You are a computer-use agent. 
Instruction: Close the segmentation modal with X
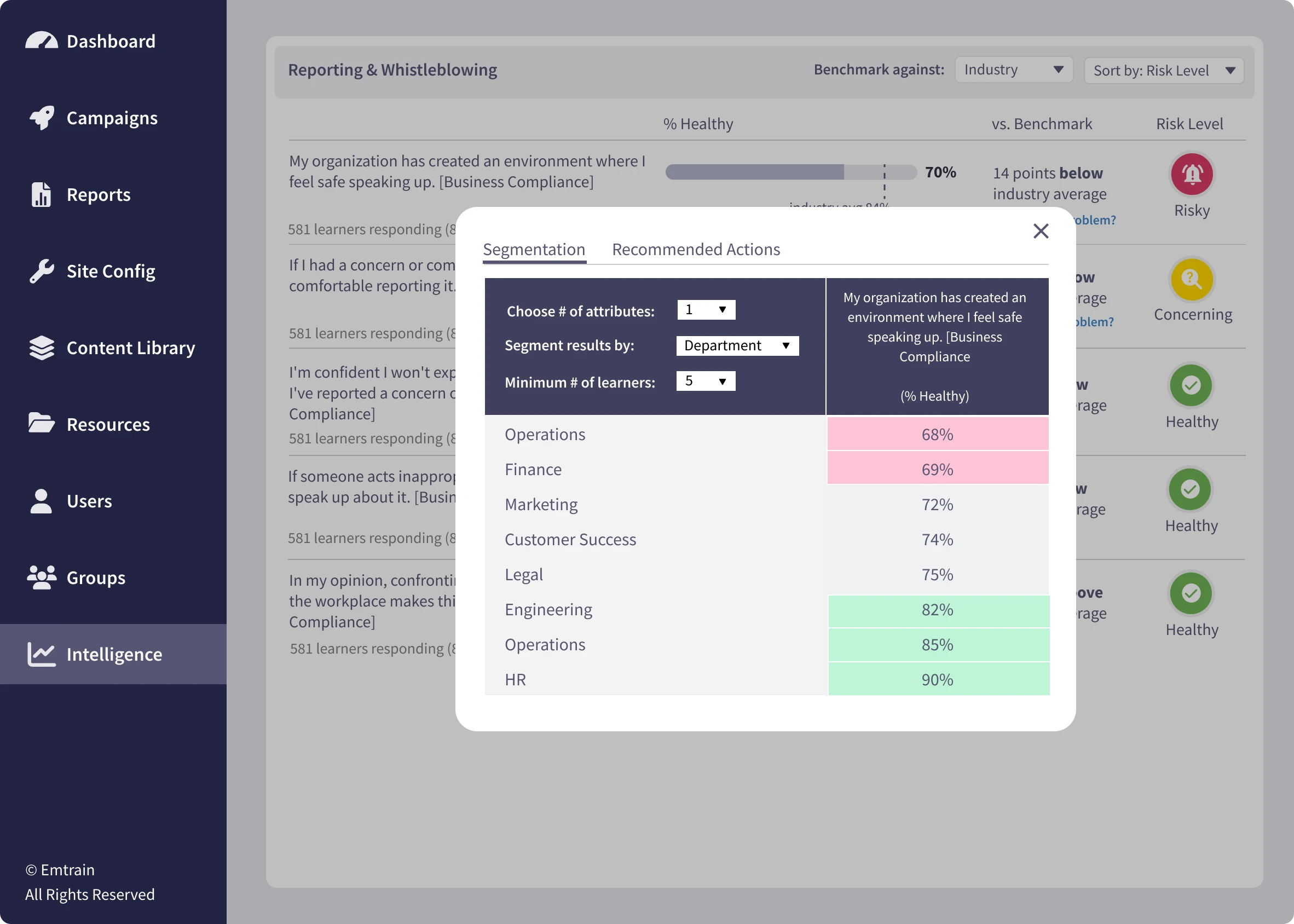(x=1041, y=231)
